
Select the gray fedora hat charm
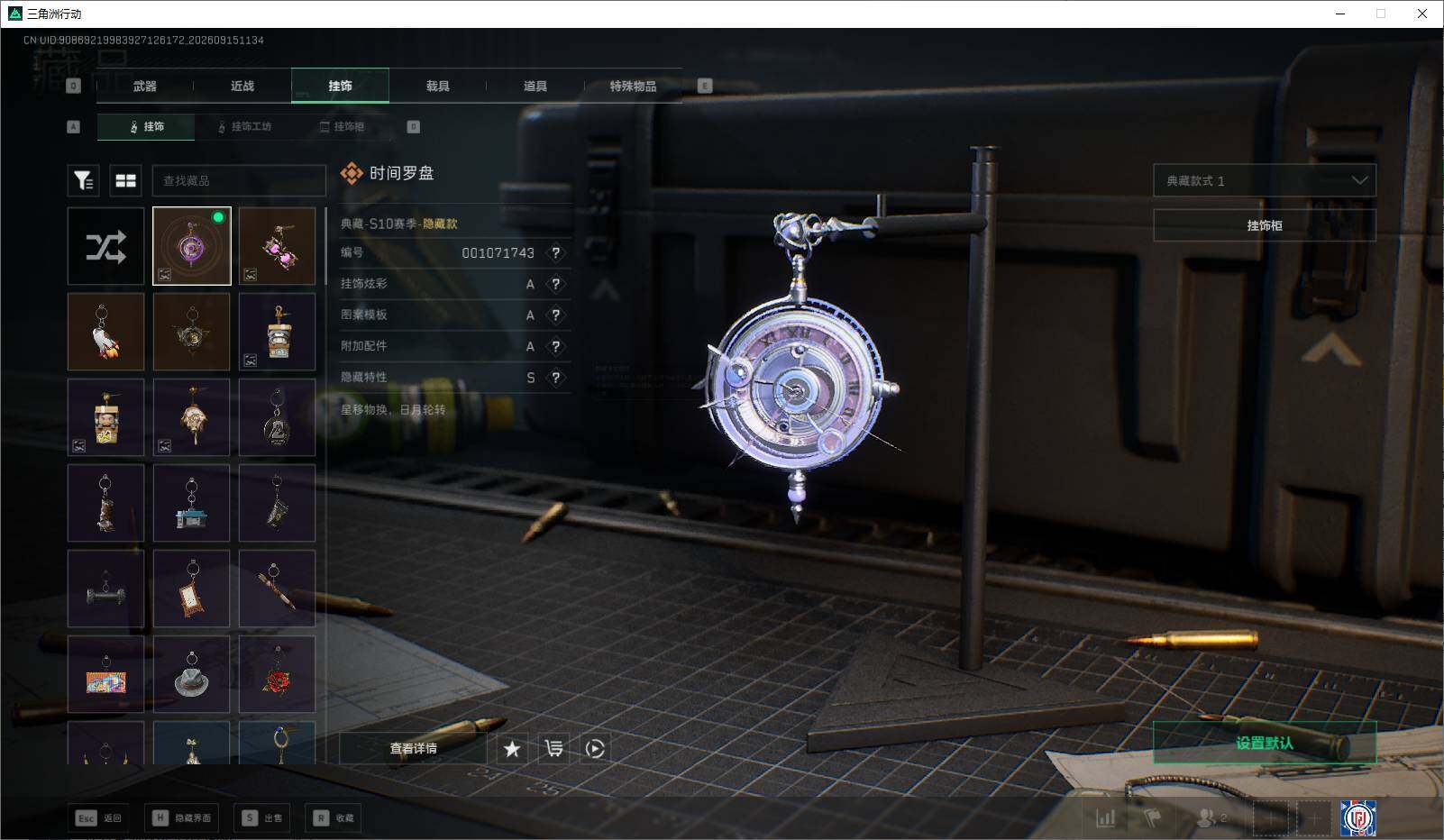tap(192, 674)
